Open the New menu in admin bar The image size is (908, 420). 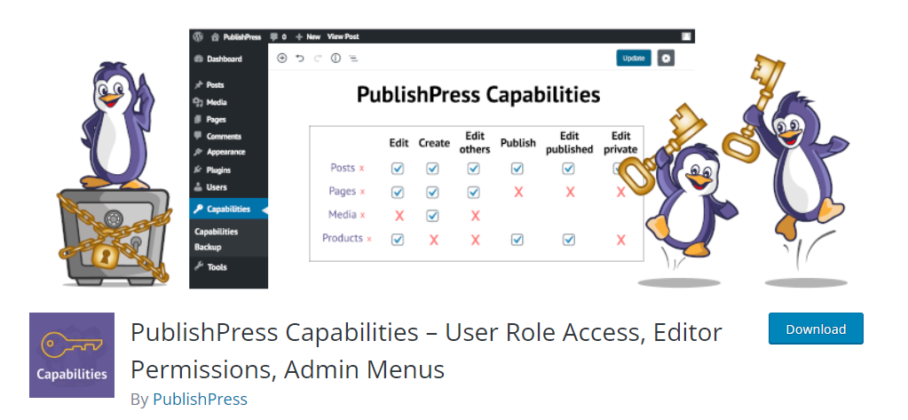(306, 37)
